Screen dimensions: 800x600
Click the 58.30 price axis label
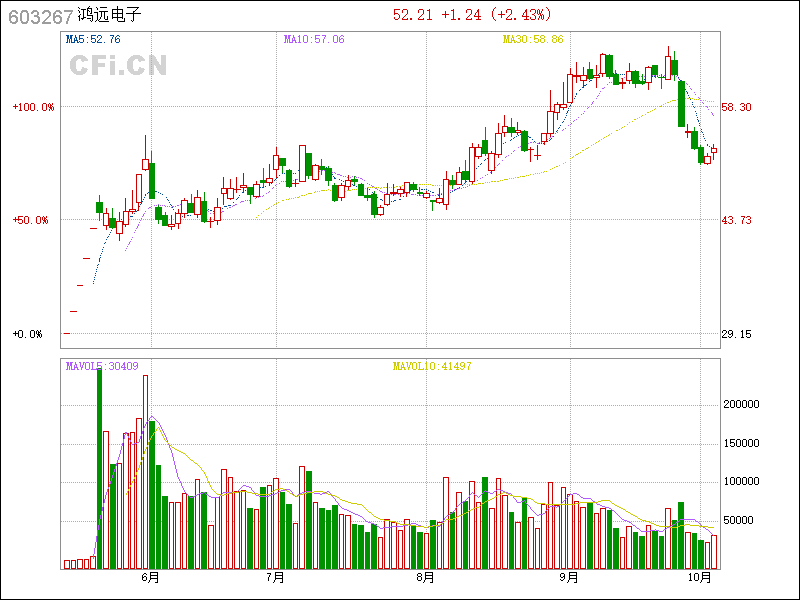click(x=736, y=107)
